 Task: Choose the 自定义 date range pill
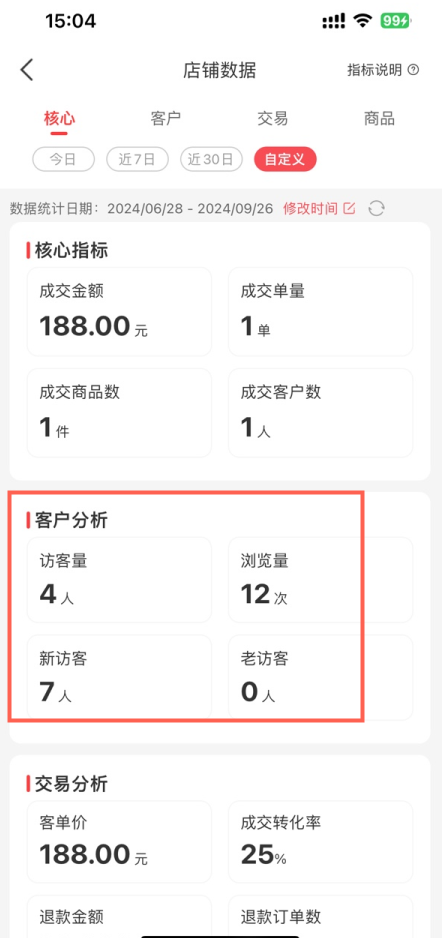pos(285,159)
